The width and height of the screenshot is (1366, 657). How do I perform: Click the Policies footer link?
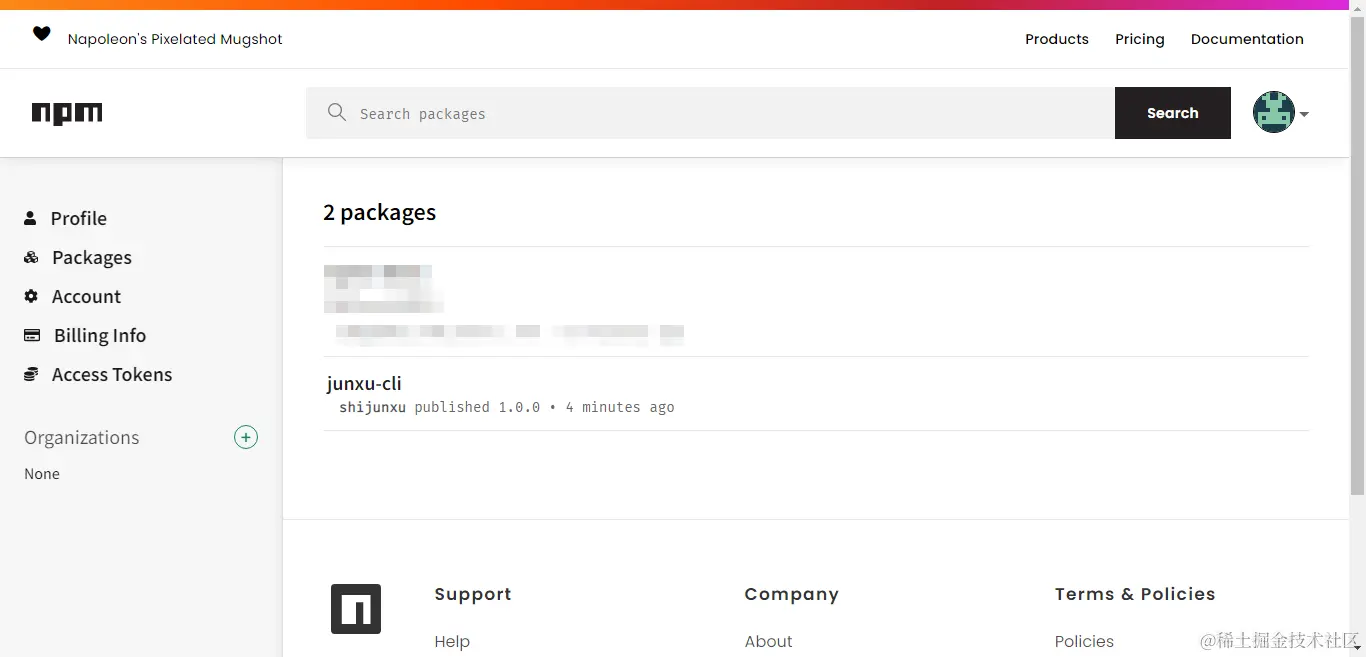click(1084, 641)
